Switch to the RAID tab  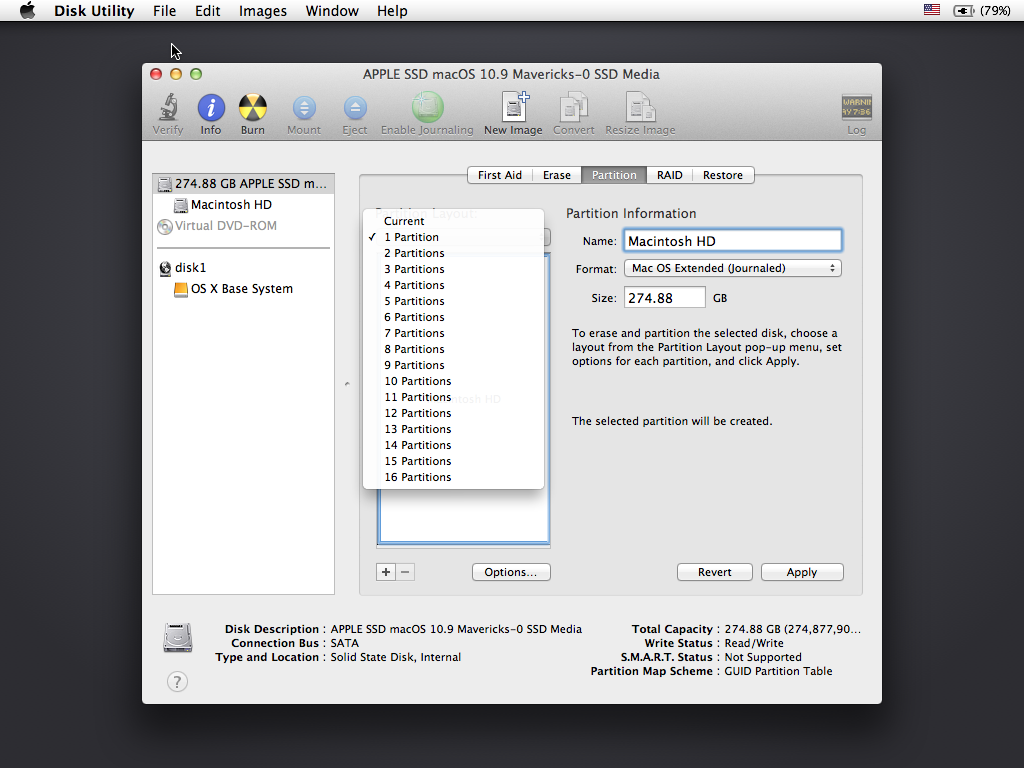(x=669, y=175)
